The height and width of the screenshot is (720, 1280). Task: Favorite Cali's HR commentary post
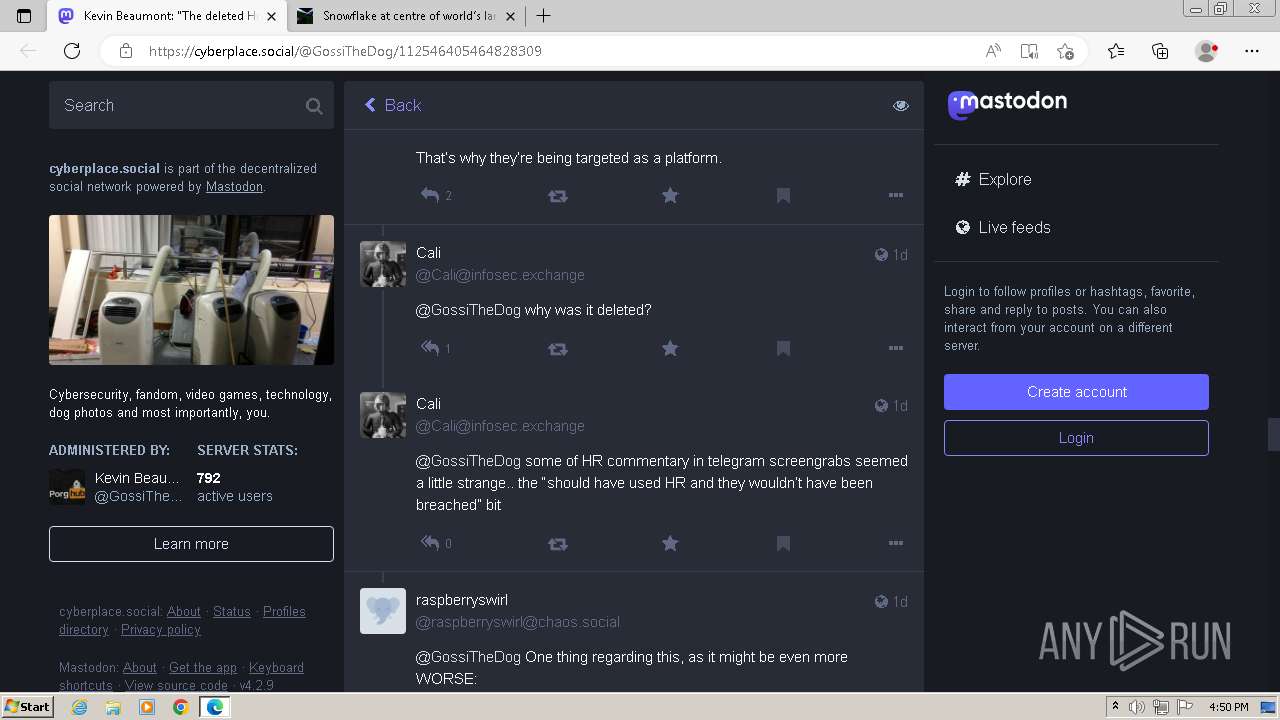click(670, 543)
